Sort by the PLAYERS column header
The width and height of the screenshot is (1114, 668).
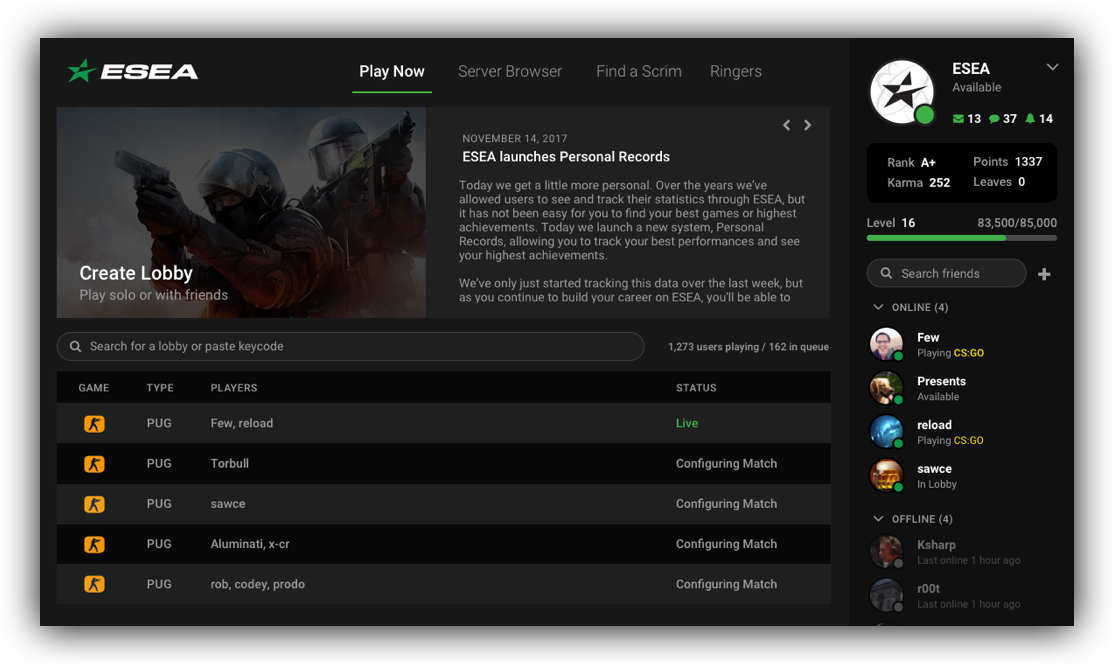[x=234, y=388]
